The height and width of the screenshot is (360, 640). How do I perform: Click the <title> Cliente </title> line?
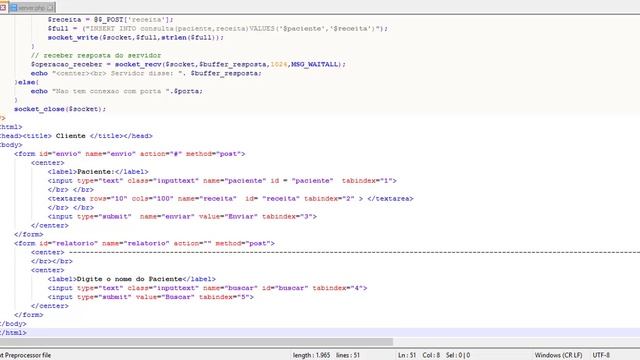tap(76, 136)
